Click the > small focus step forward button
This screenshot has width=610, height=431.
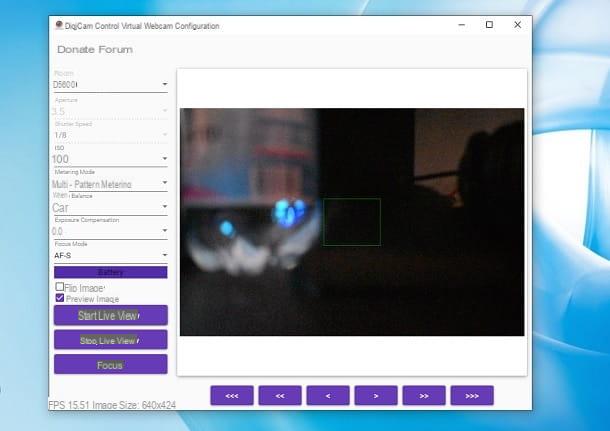tap(376, 396)
